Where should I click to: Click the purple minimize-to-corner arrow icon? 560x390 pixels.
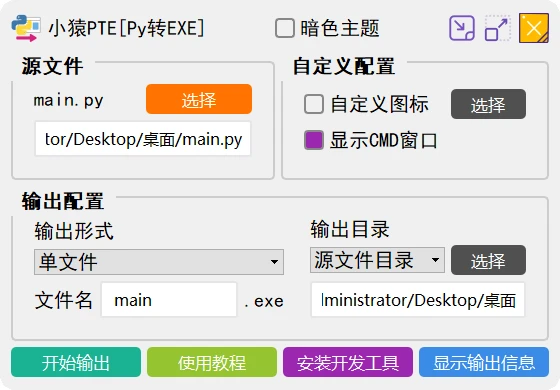pos(462,28)
